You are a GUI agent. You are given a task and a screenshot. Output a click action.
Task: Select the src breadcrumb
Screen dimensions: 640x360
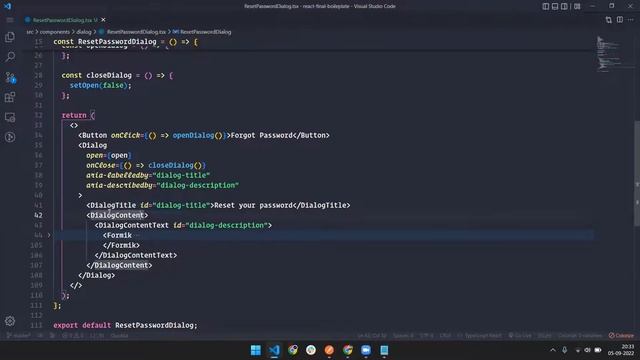pos(30,32)
